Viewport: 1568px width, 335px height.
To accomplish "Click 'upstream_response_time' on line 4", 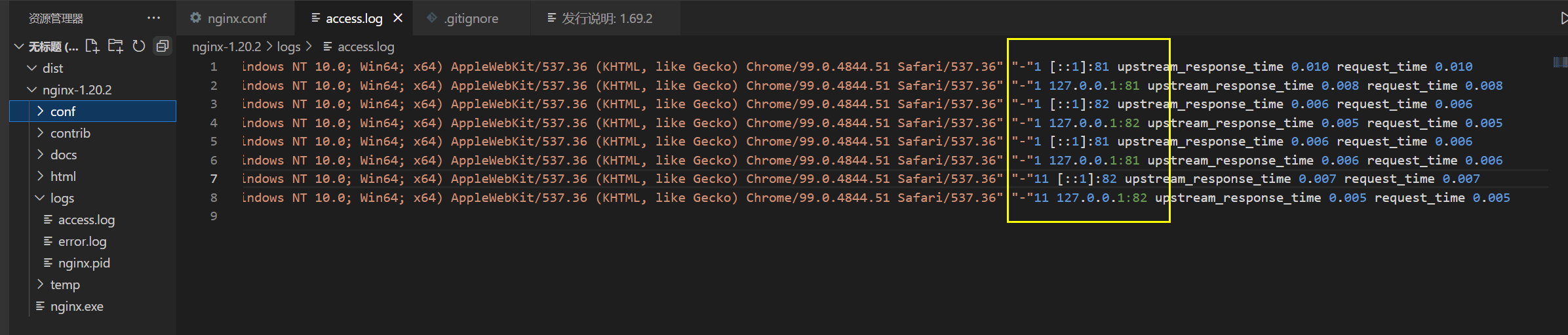I will coord(1230,123).
